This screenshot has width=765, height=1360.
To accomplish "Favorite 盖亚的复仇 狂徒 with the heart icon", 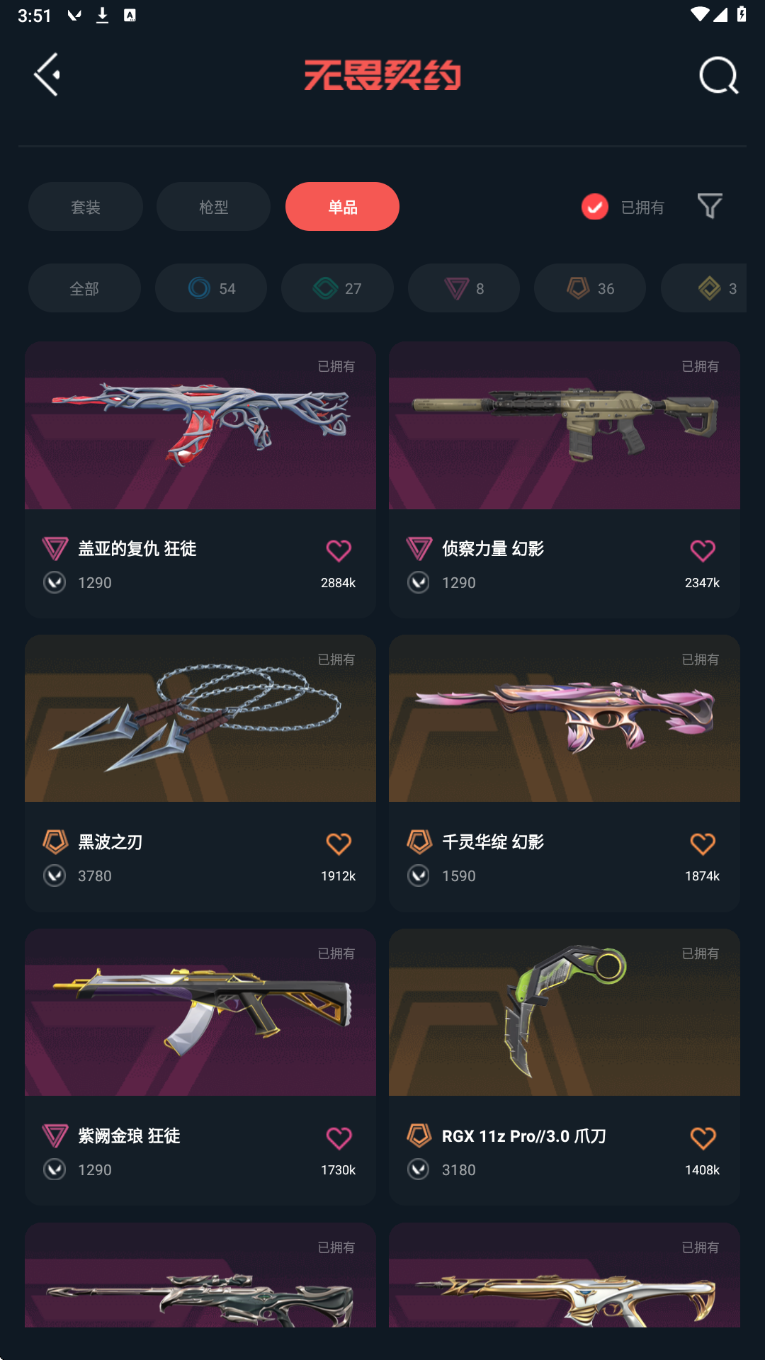I will coord(339,550).
